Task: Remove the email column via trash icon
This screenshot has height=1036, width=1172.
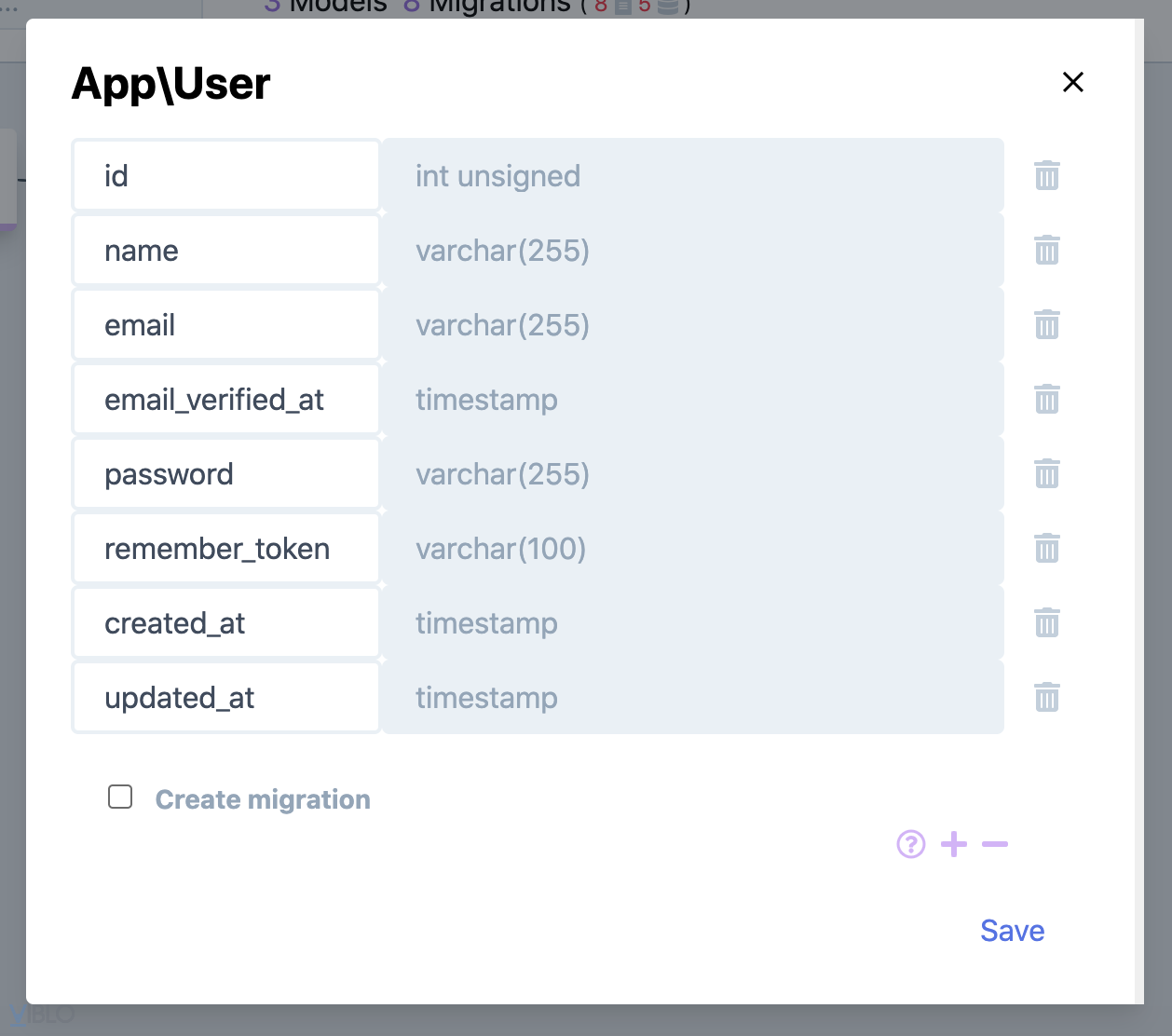Action: click(x=1047, y=324)
